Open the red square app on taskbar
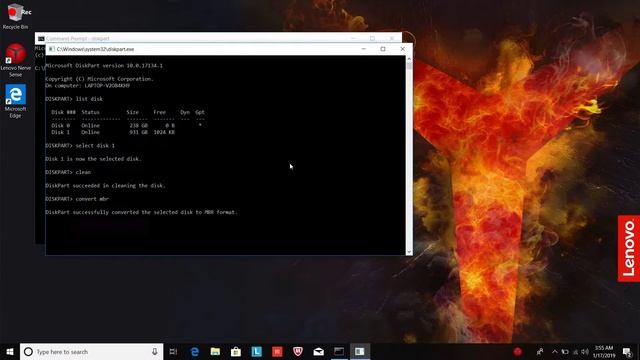Viewport: 640px width, 360px height. [277, 351]
